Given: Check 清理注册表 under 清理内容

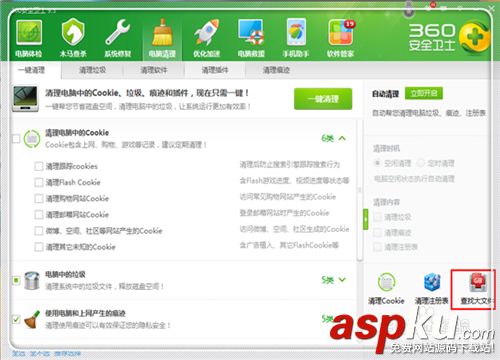Looking at the screenshot, I should (377, 247).
